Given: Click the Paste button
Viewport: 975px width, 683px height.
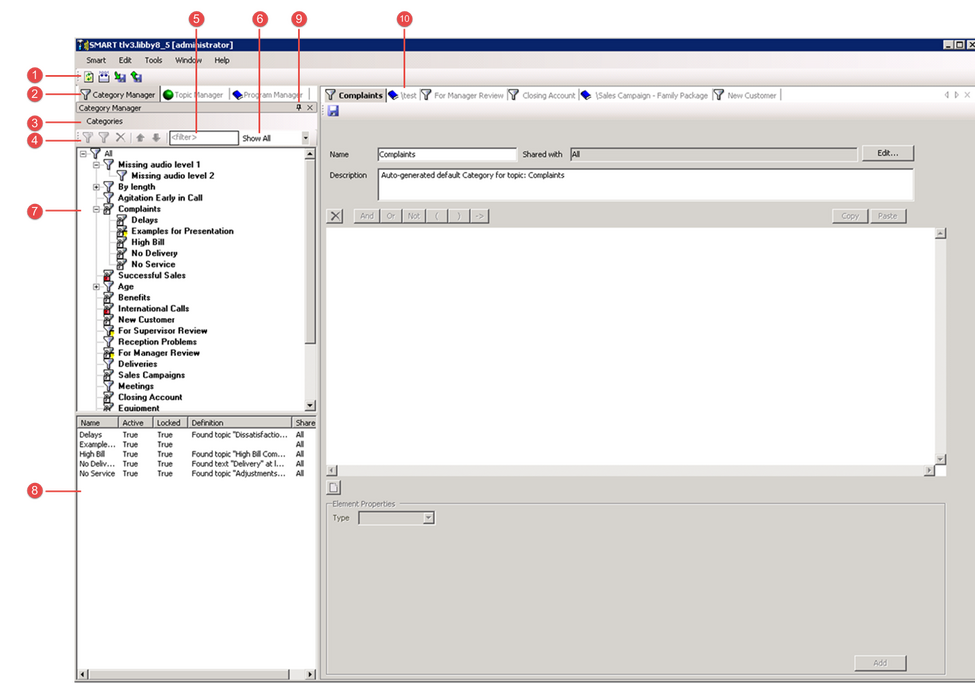Looking at the screenshot, I should point(887,216).
